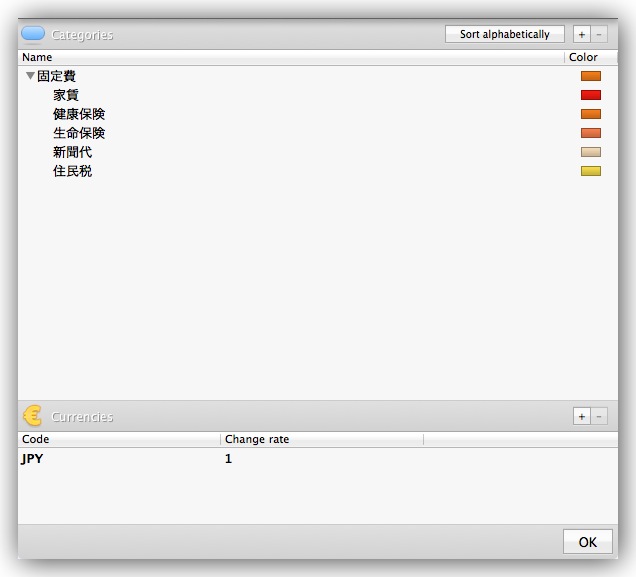Image resolution: width=636 pixels, height=577 pixels.
Task: Confirm the dialog with OK
Action: click(x=587, y=541)
